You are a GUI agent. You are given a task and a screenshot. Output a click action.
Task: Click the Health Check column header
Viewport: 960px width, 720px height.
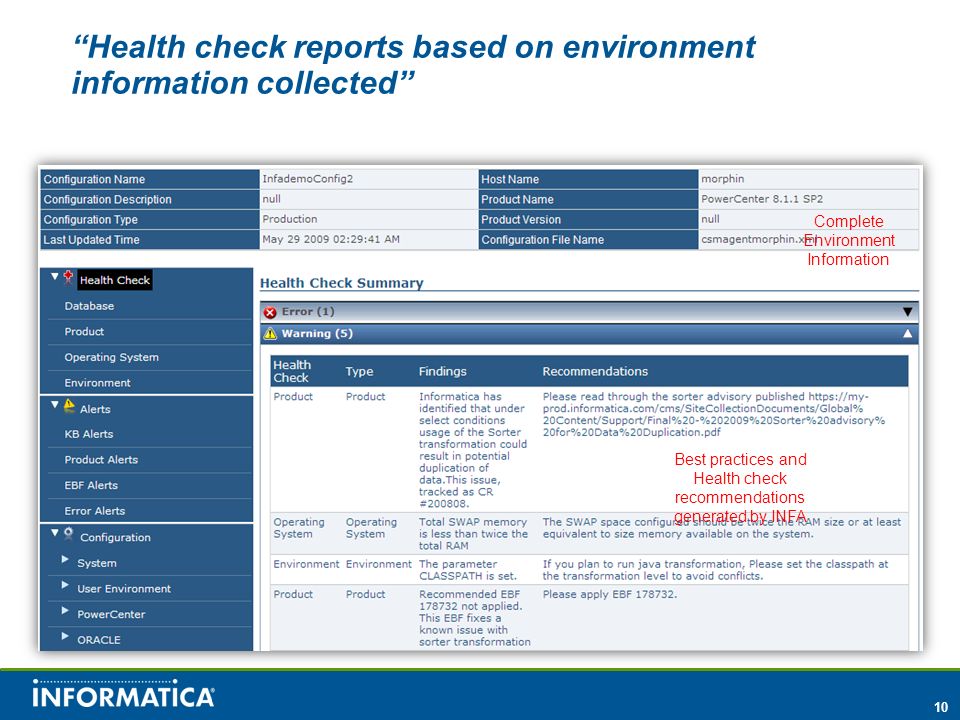[291, 372]
